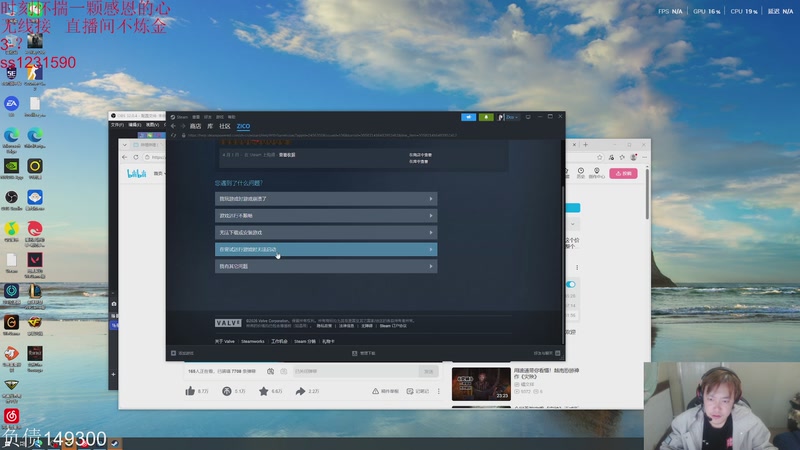Open the Steam 库 tab
The width and height of the screenshot is (800, 450).
point(210,126)
